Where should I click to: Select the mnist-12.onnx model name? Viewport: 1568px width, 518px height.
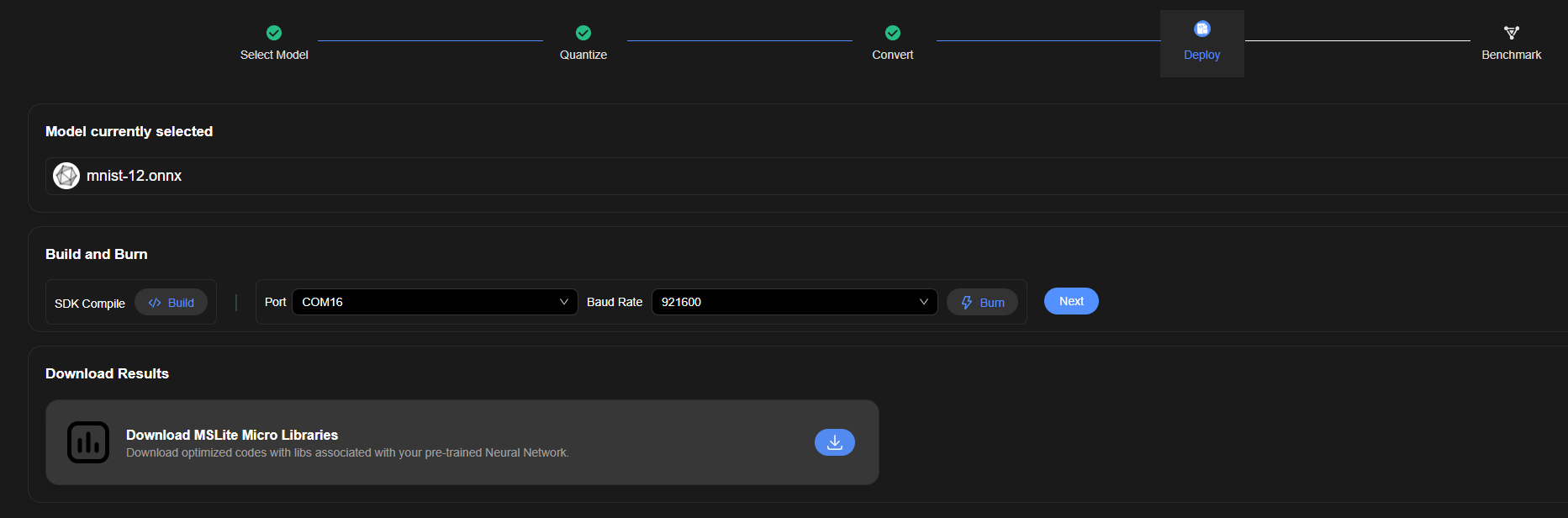tap(135, 176)
